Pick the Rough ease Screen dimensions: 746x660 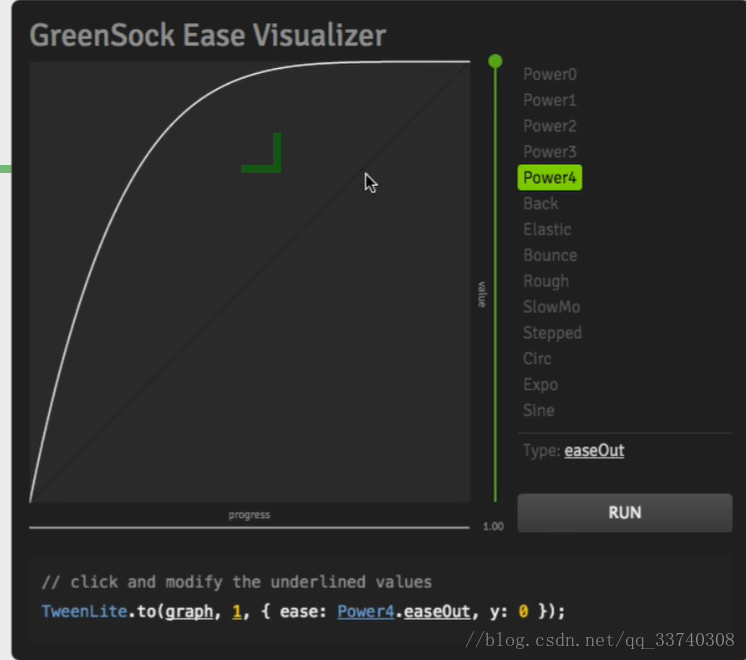point(546,281)
